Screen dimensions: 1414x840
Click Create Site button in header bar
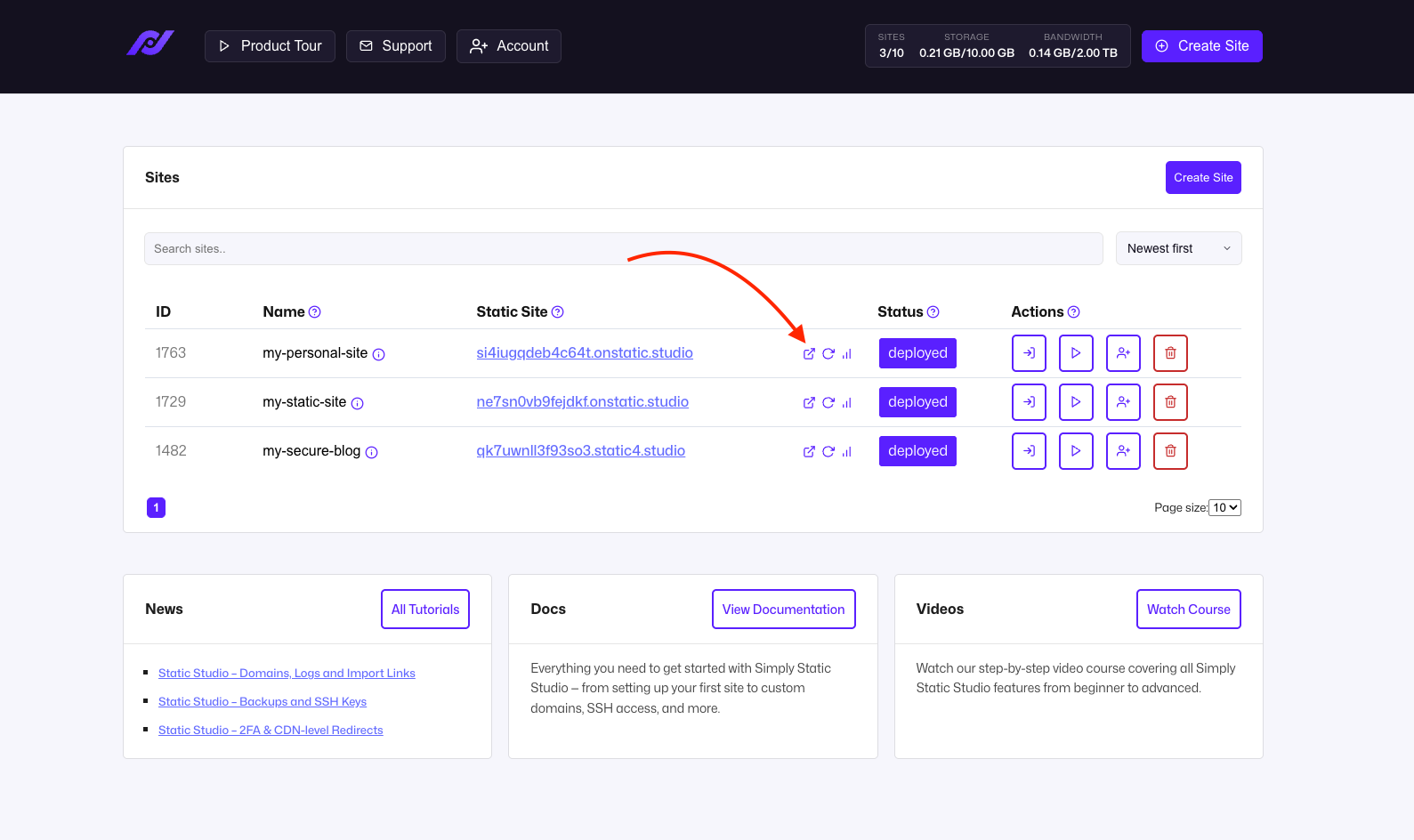point(1201,46)
